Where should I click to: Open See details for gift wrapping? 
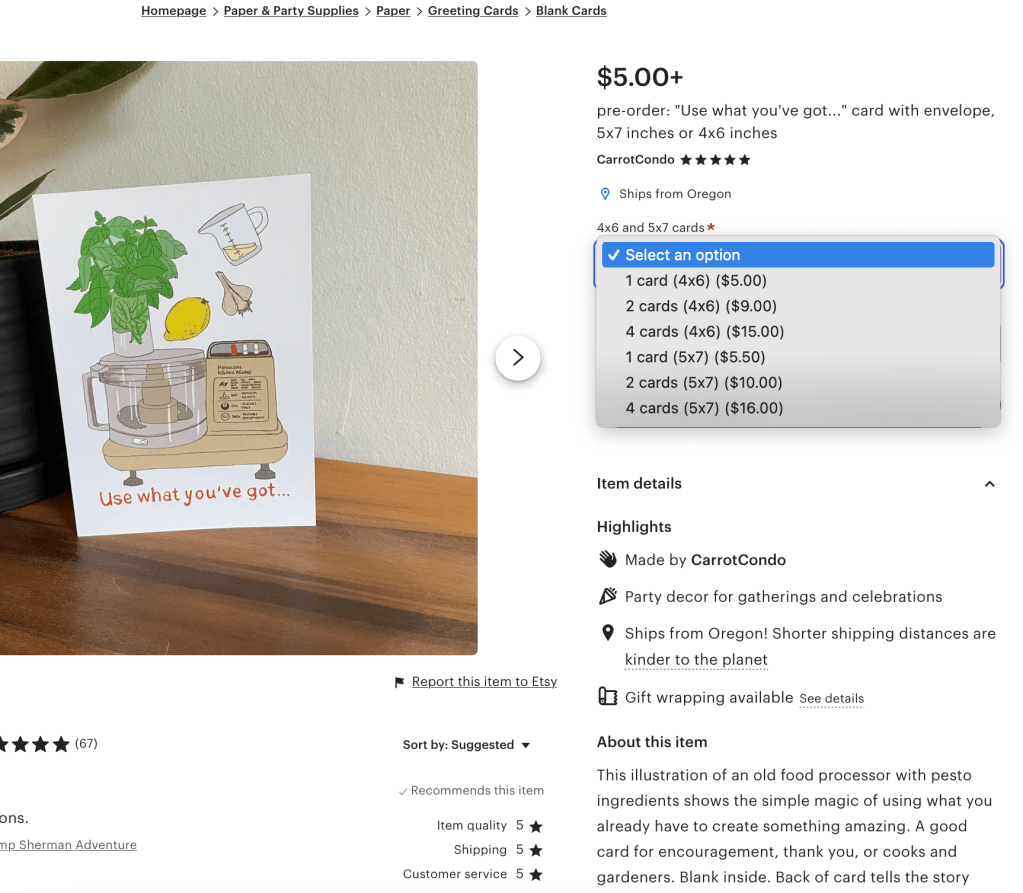(x=831, y=699)
